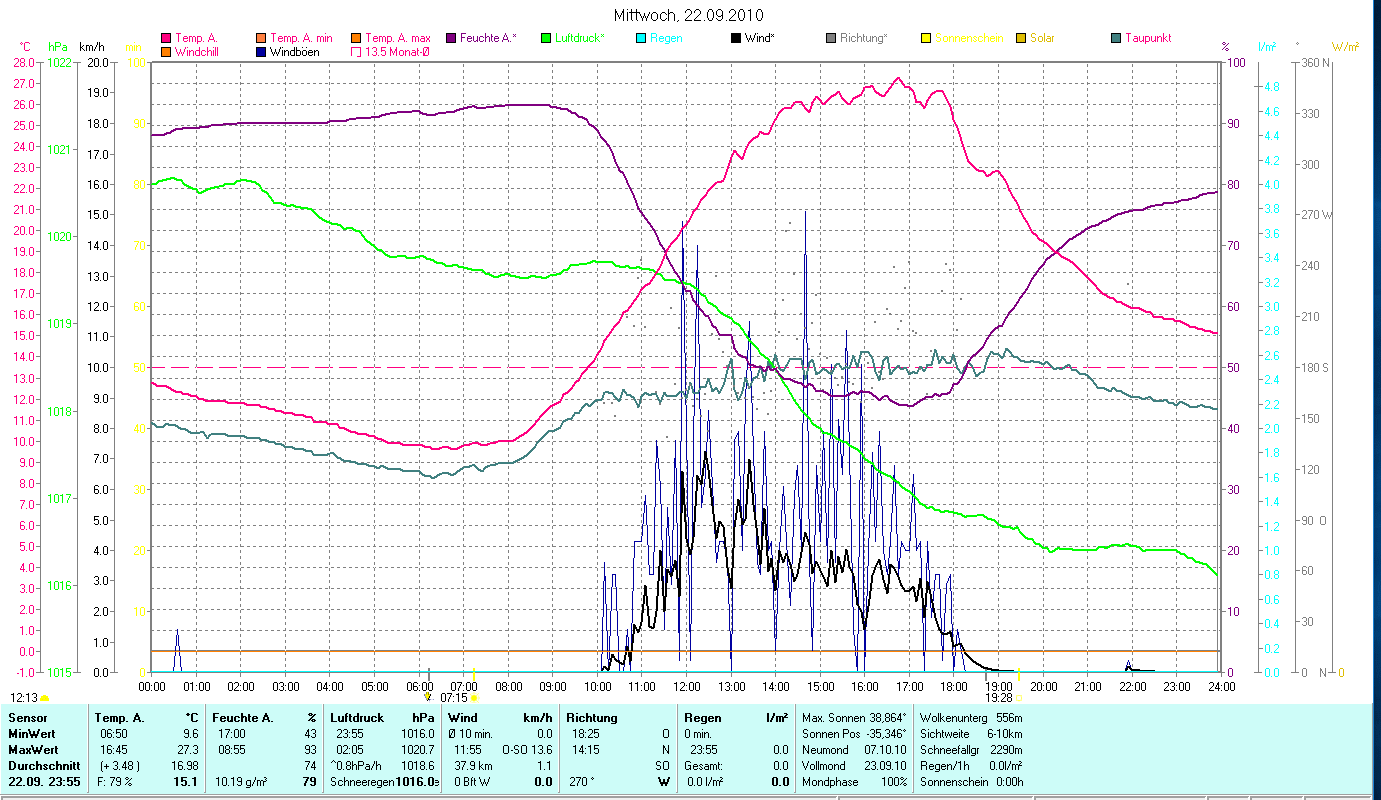Click the Regen/1h 0.0l/m² entry
Image resolution: width=1381 pixels, height=800 pixels.
(971, 766)
